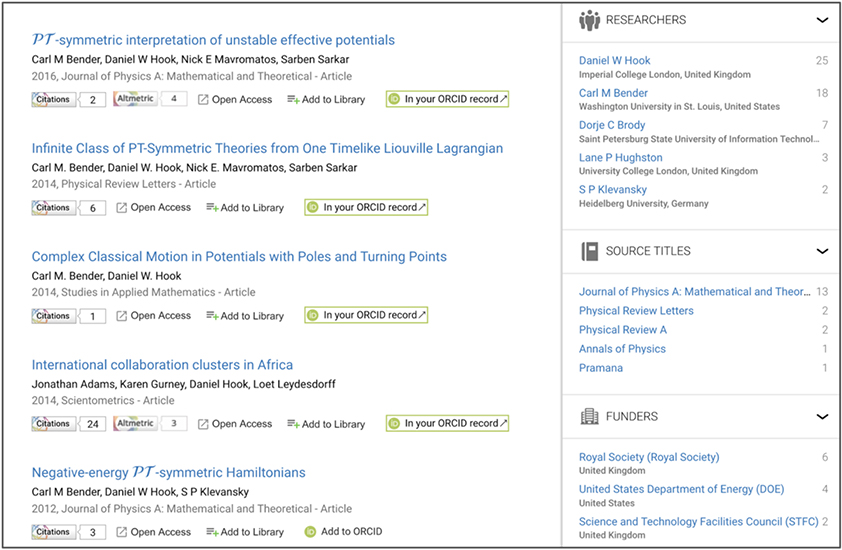This screenshot has height=550, width=842.
Task: Filter by researcher Carl M Bender
Action: (x=613, y=93)
